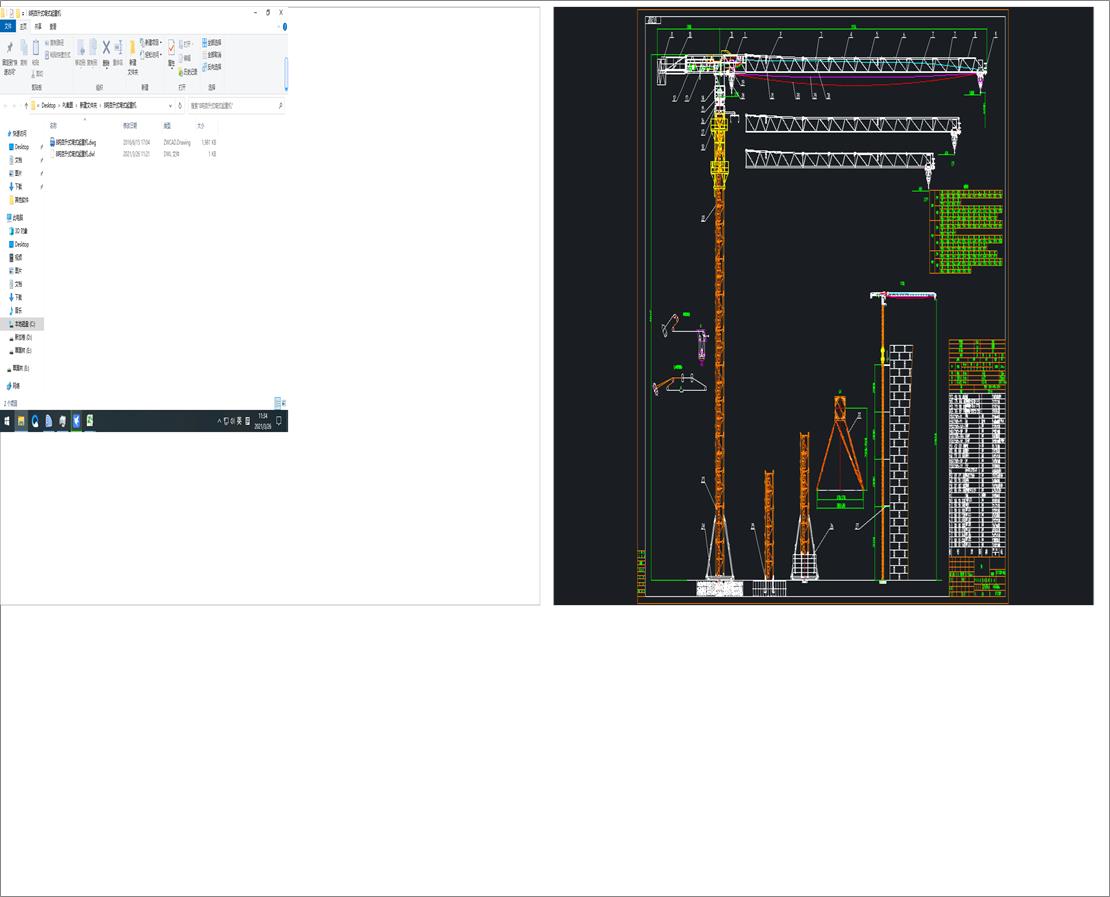This screenshot has height=897, width=1110.
Task: Collapse the ribbon with chevron
Action: [x=278, y=27]
